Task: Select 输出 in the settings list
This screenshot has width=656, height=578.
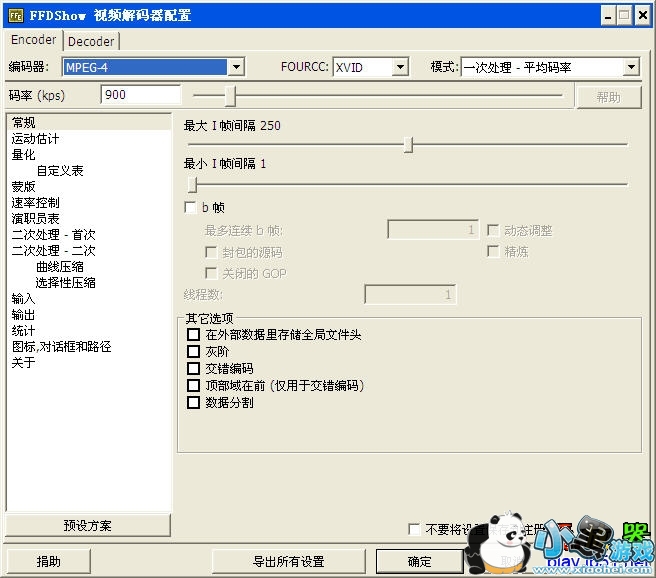Action: pyautogui.click(x=23, y=314)
